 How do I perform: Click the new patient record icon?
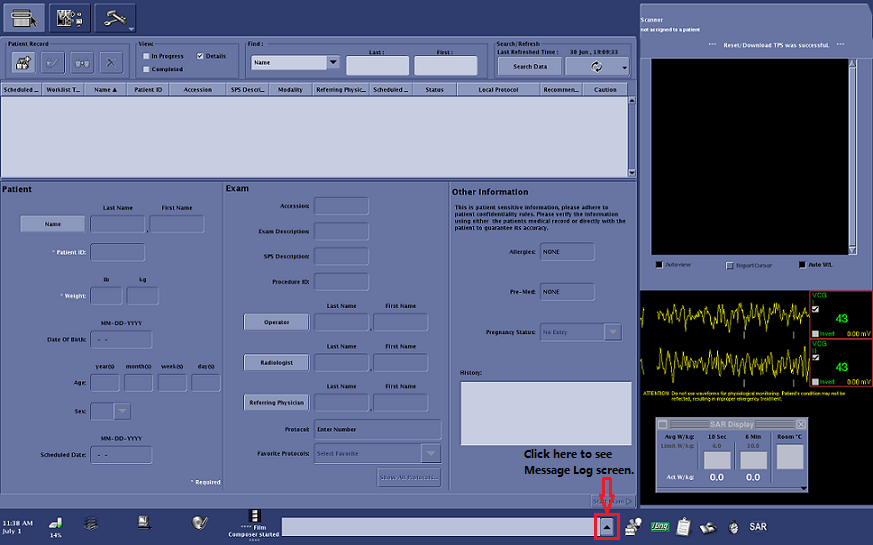click(23, 62)
